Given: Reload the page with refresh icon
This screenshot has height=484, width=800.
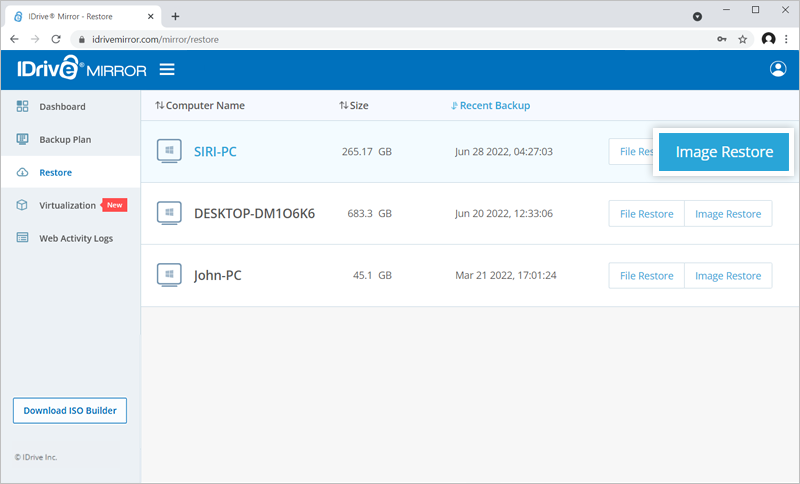Looking at the screenshot, I should [56, 39].
